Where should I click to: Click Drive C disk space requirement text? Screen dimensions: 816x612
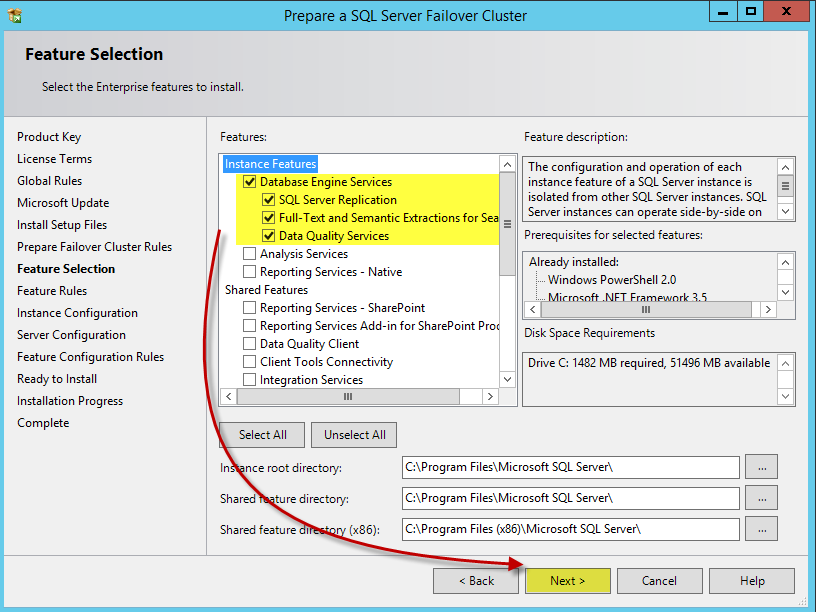[649, 363]
